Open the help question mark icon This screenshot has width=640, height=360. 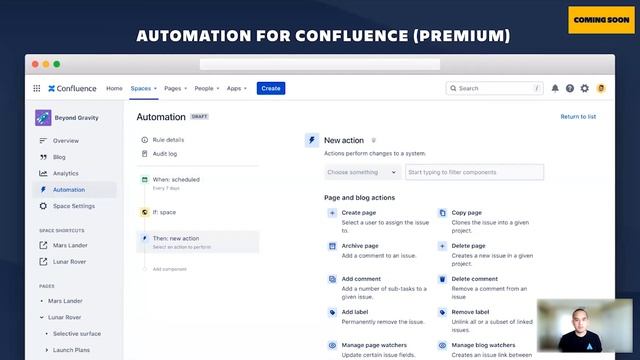(x=570, y=88)
